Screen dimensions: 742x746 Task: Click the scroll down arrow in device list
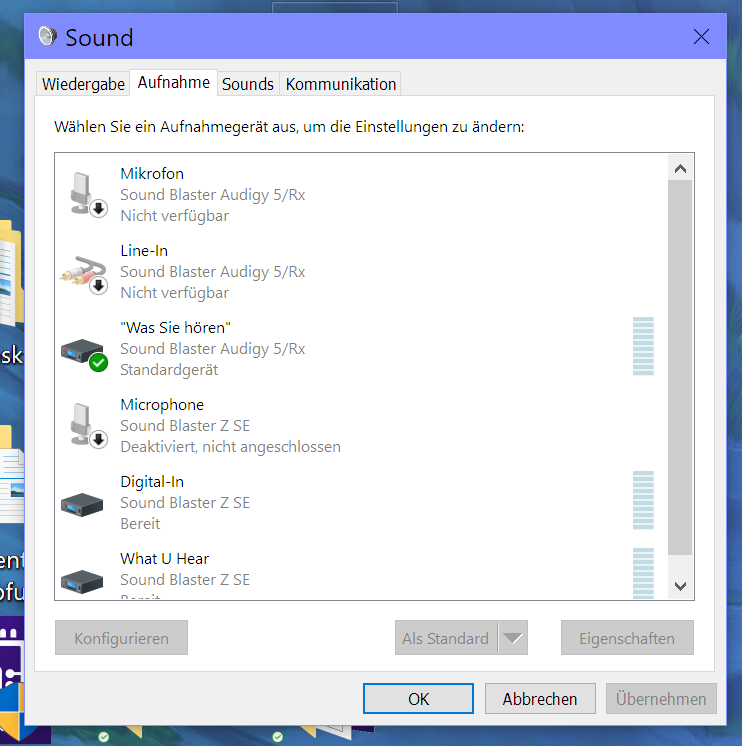[680, 586]
